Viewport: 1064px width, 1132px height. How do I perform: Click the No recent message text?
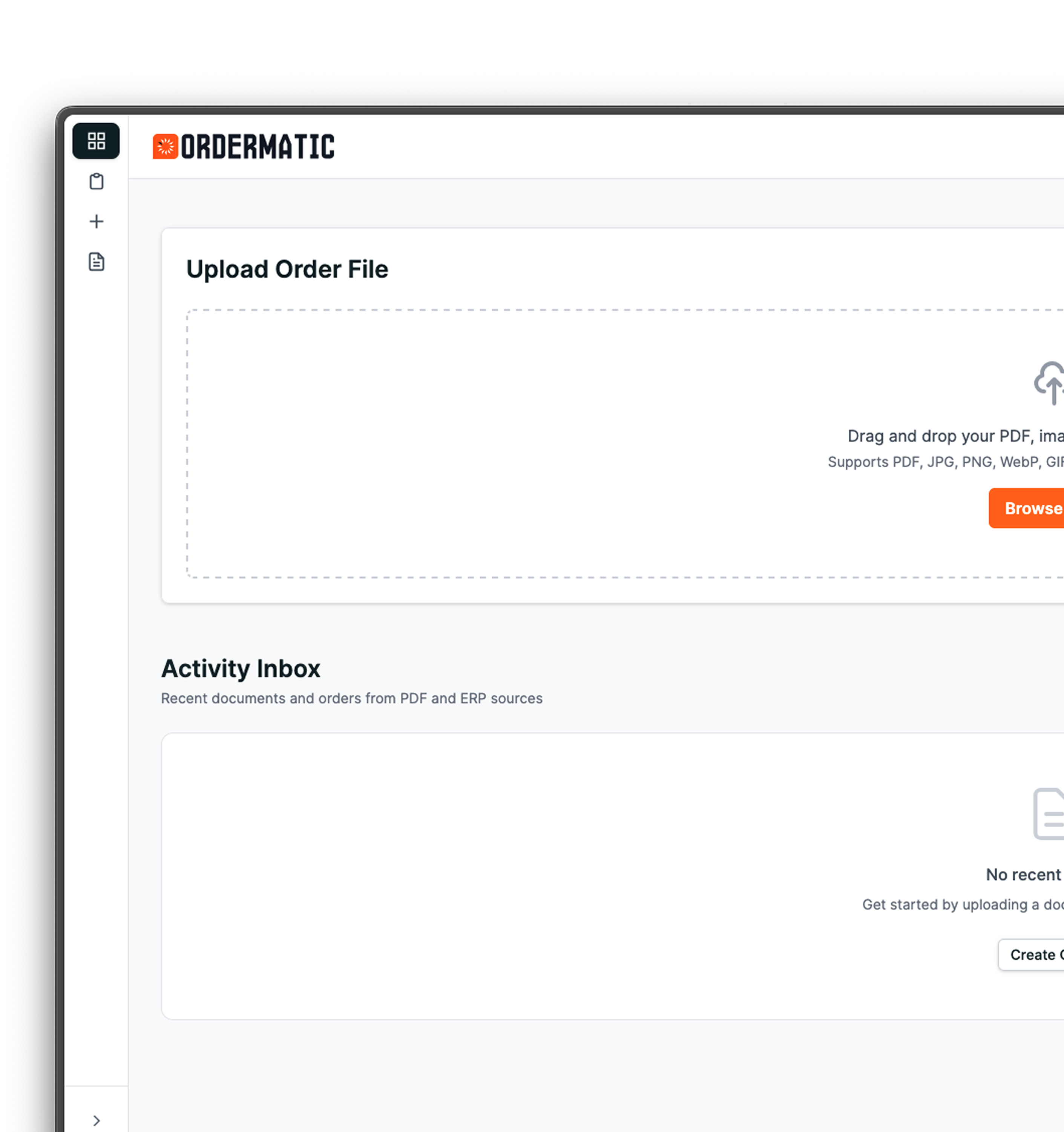1023,874
